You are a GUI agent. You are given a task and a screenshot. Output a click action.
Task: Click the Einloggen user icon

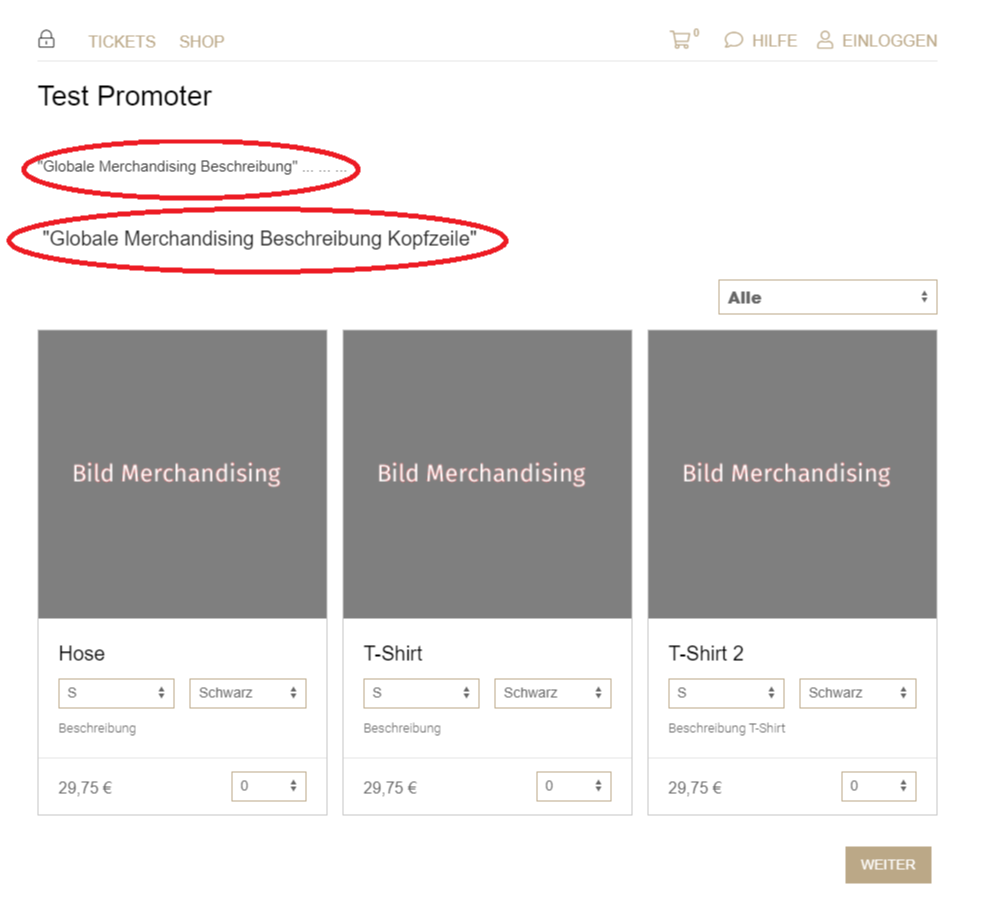[x=825, y=40]
